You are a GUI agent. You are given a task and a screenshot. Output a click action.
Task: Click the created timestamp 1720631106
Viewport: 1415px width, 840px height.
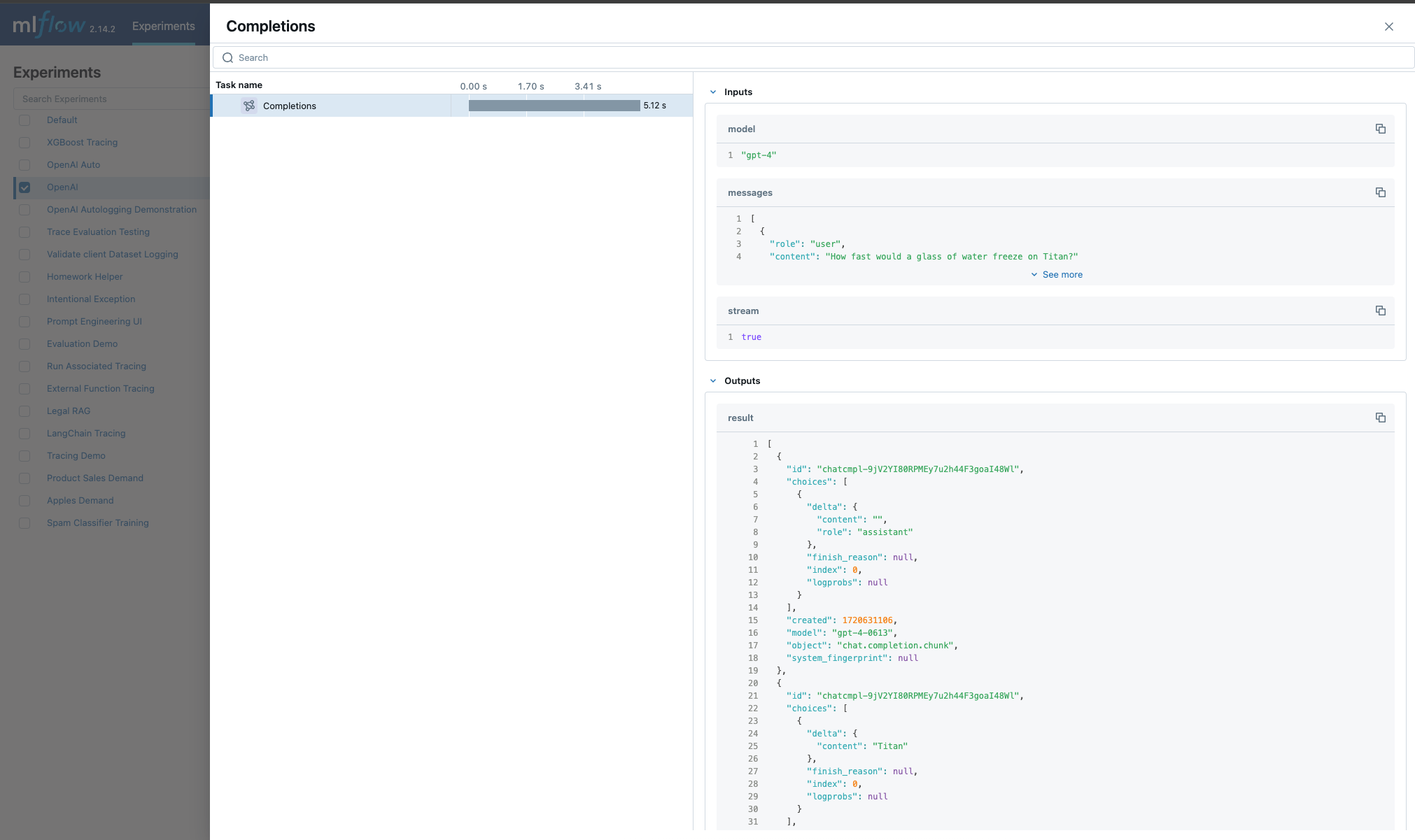click(867, 620)
